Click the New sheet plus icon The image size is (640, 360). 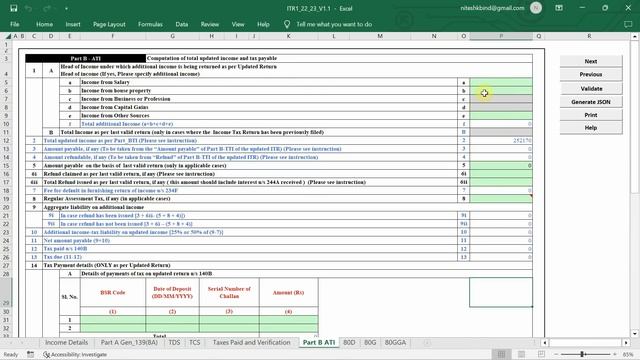point(427,342)
